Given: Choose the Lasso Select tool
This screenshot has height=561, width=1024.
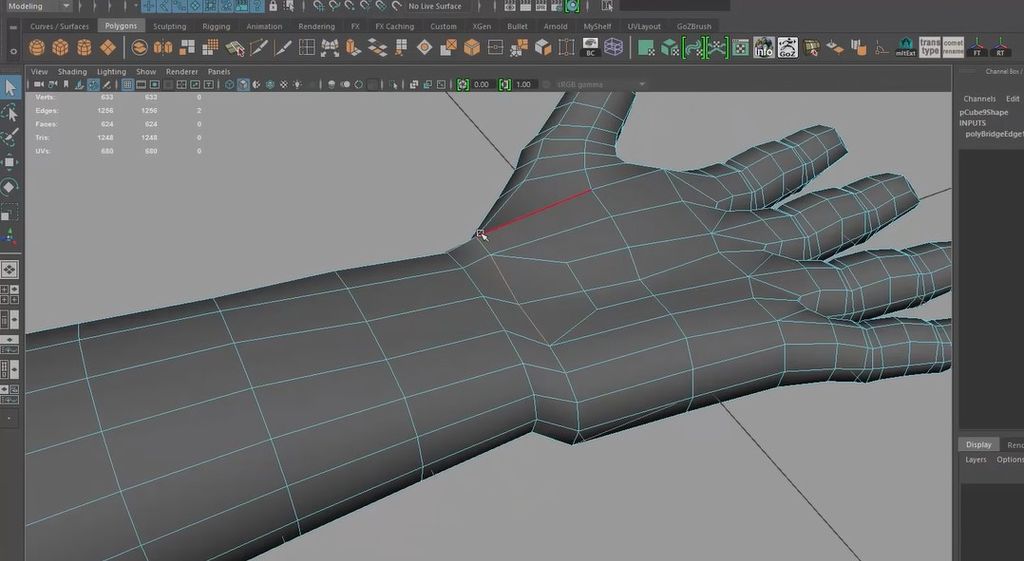Looking at the screenshot, I should [10, 113].
